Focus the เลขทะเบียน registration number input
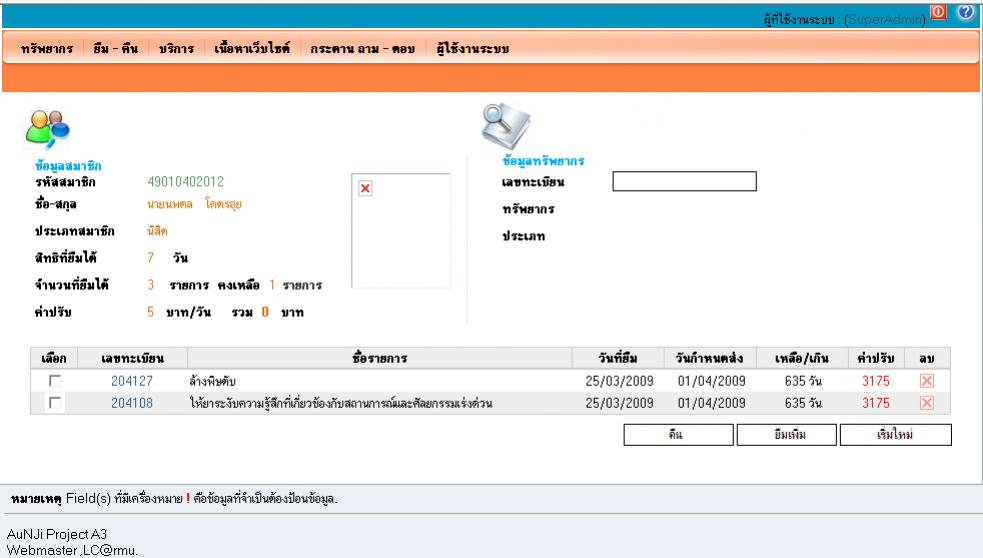The image size is (983, 558). point(685,181)
